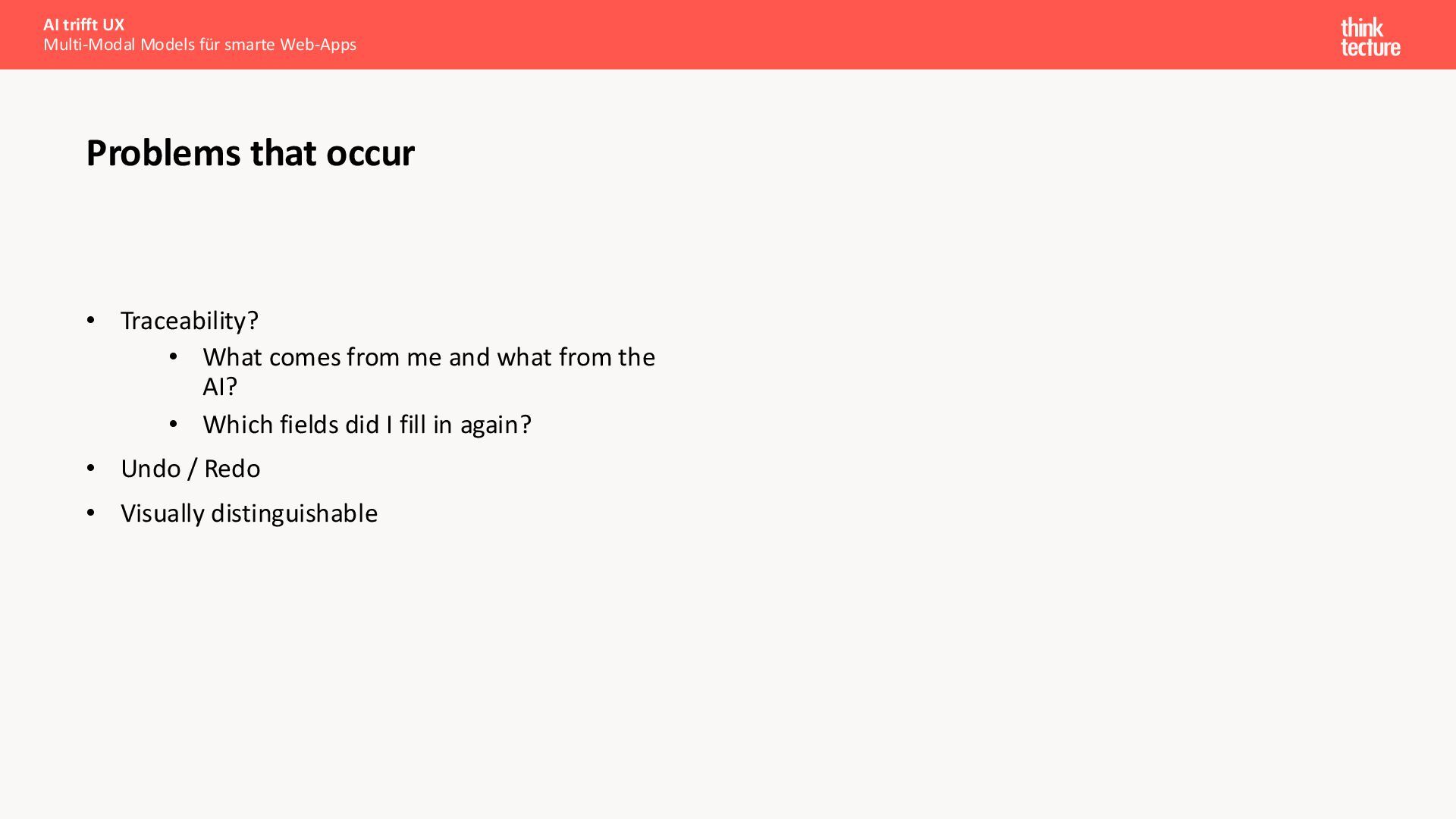
Task: Click the word 'occur' in the title
Action: pyautogui.click(x=370, y=154)
